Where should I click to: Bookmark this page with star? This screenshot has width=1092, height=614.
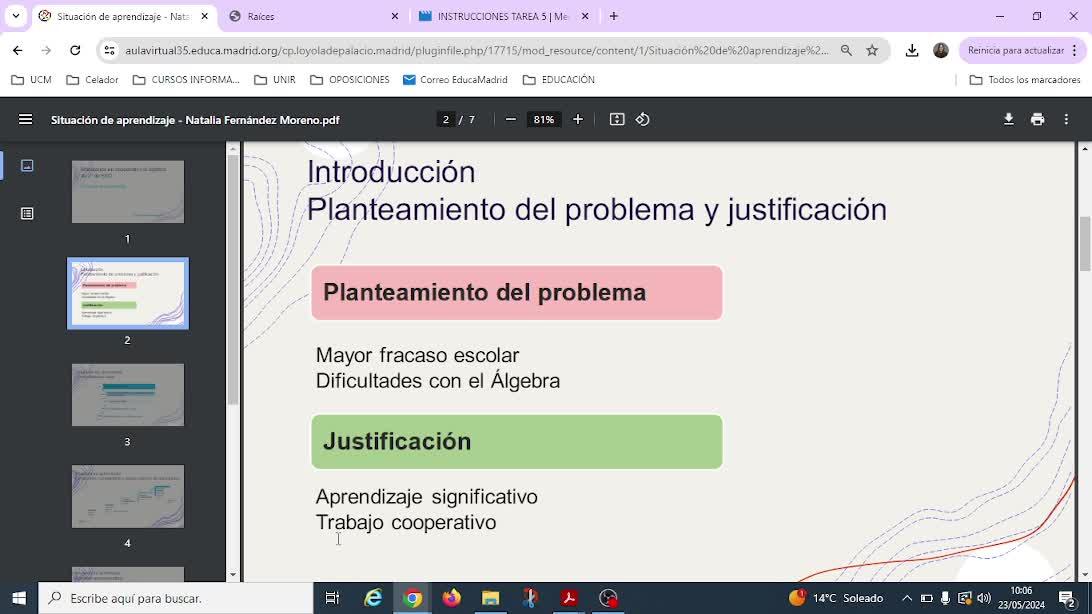click(x=872, y=50)
